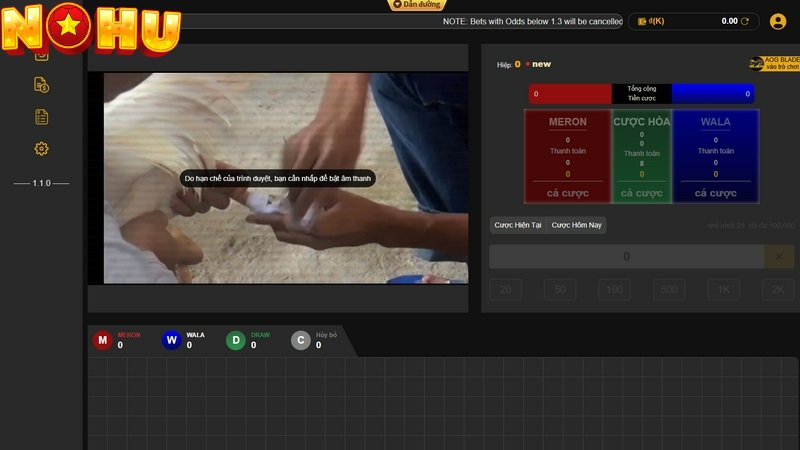This screenshot has width=800, height=450.
Task: Collapse the Dẫn đường navigation tab
Action: pos(417,5)
